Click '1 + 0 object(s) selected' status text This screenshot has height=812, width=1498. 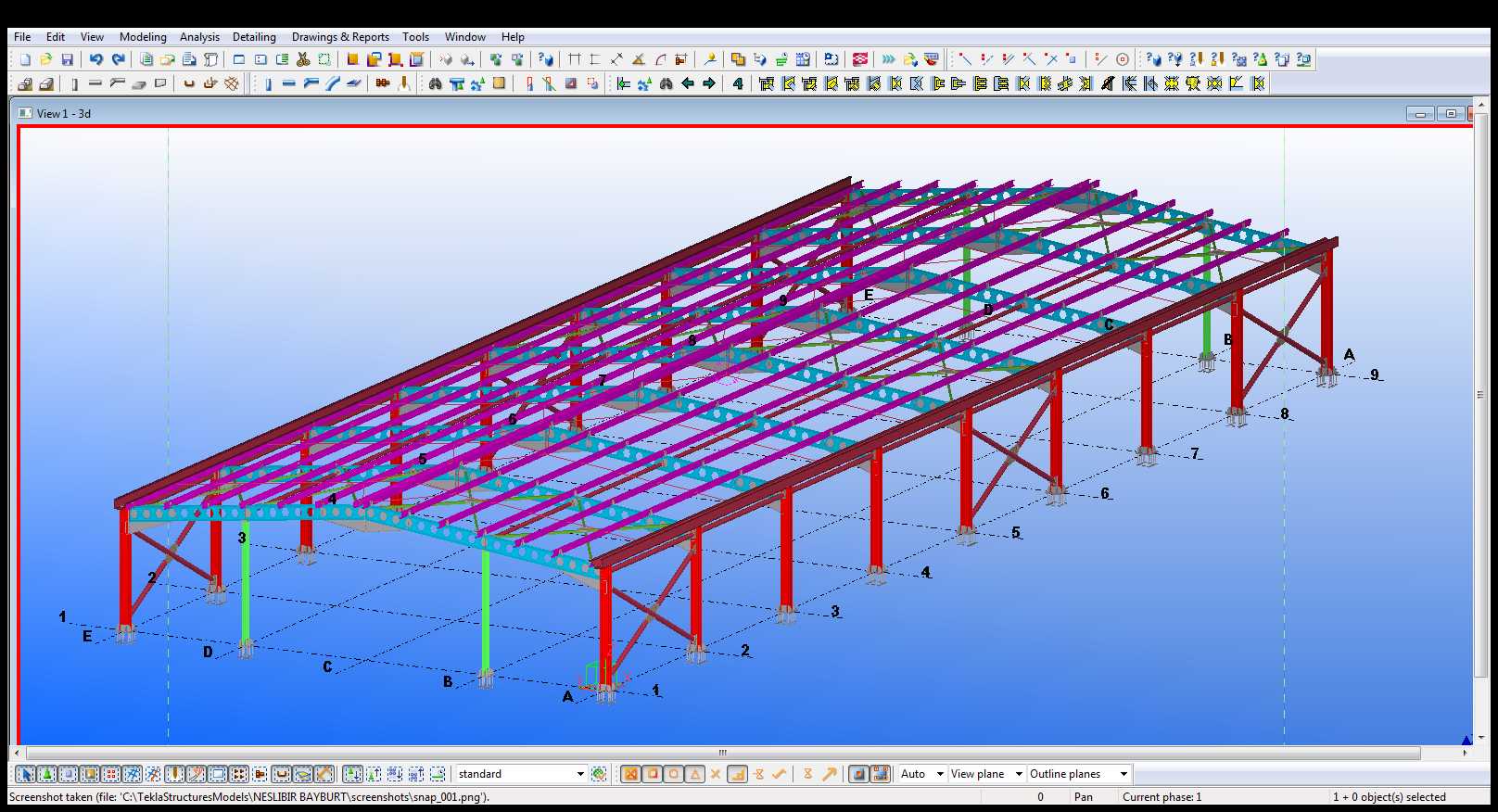1389,797
